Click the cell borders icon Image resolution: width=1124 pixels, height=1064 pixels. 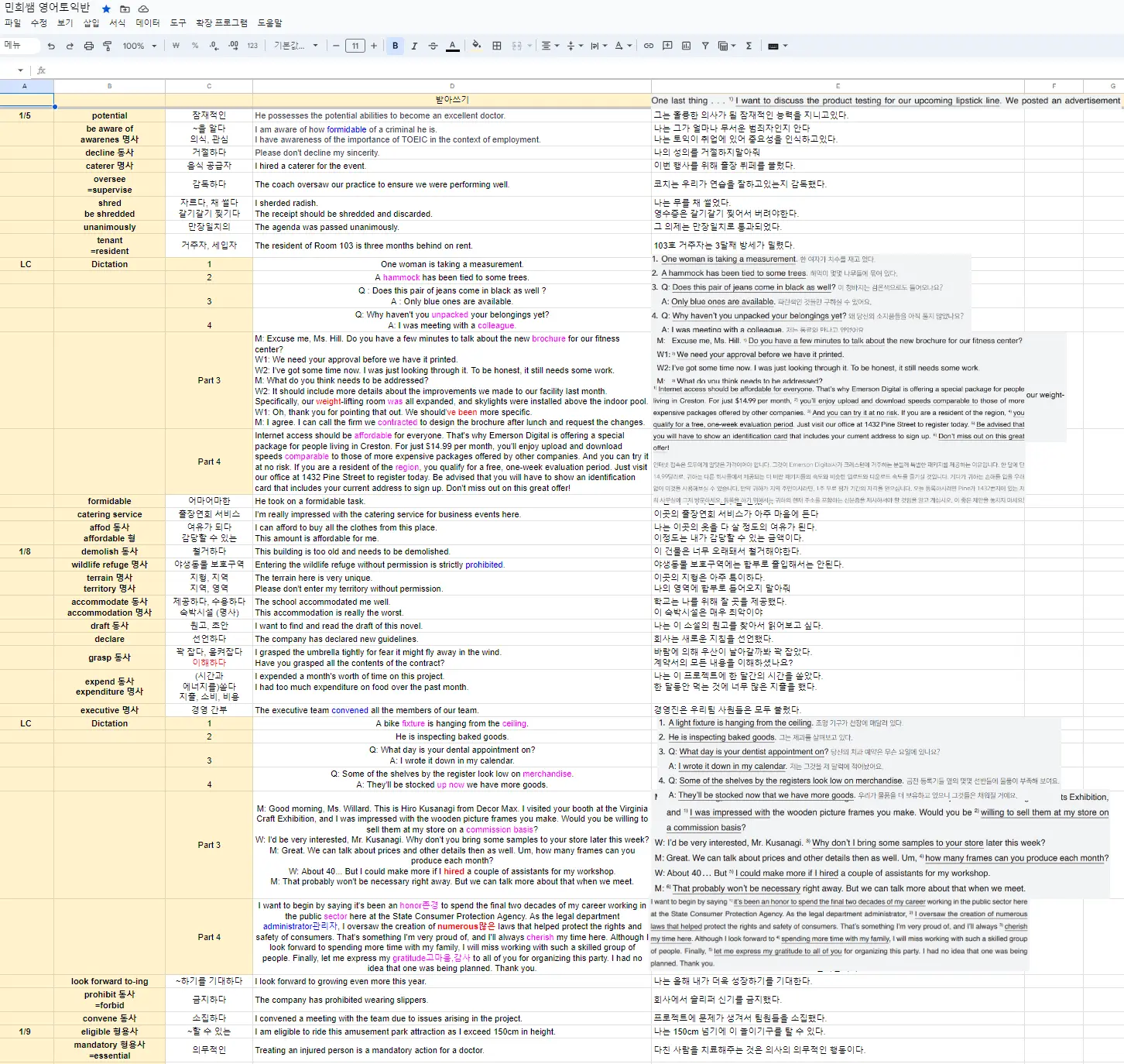tap(497, 46)
